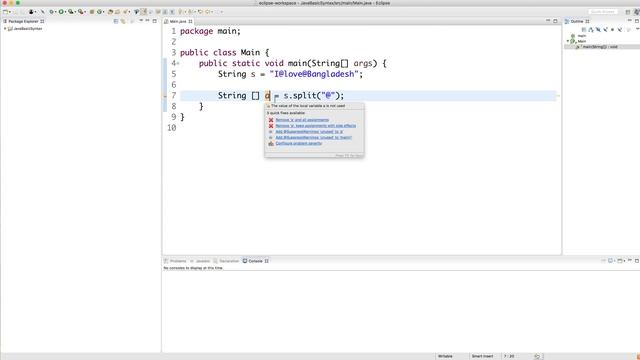Minimize the editor area

pos(548,21)
